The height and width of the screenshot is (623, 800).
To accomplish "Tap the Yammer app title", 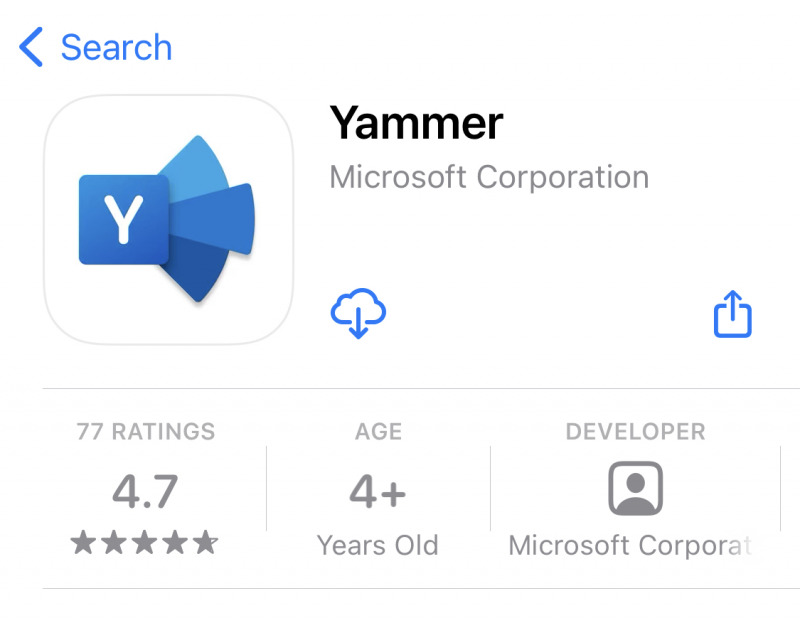I will (416, 123).
